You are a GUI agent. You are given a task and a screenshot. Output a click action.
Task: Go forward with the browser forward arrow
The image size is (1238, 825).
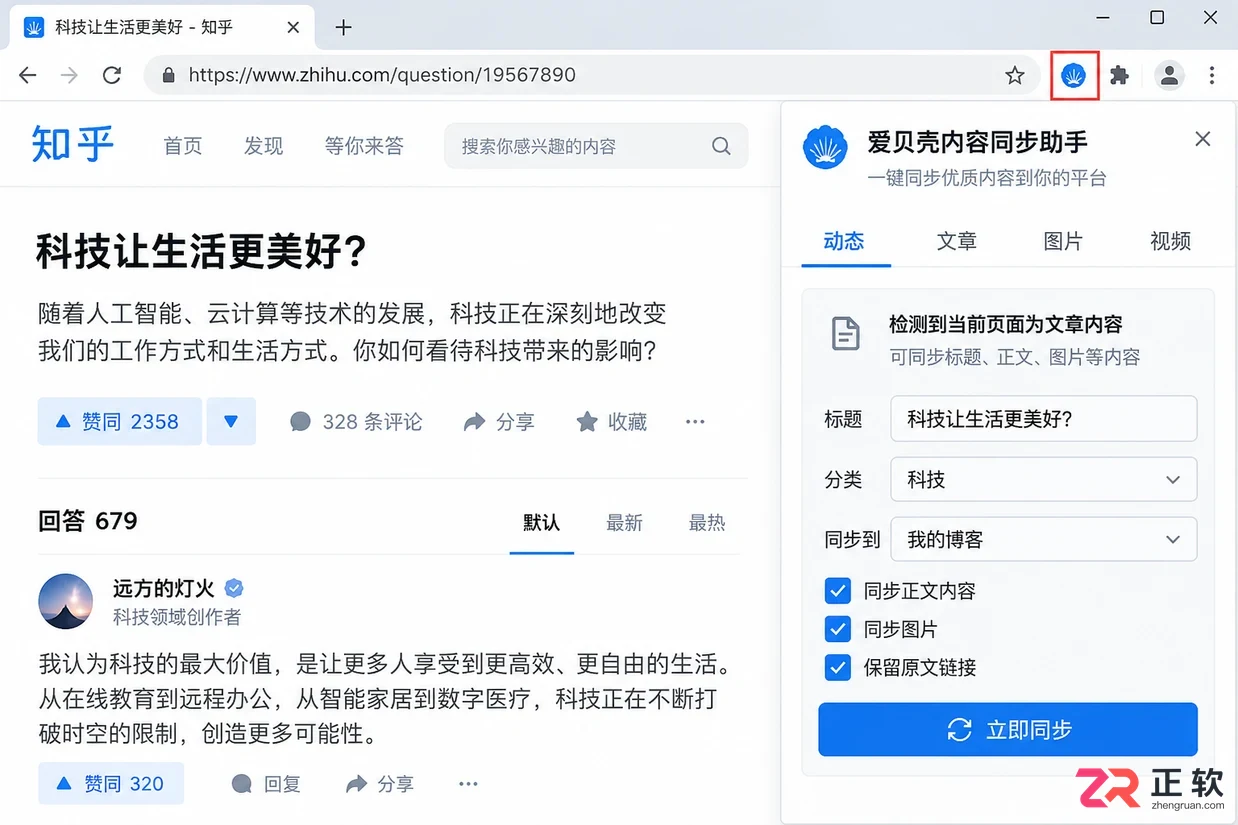click(x=69, y=75)
